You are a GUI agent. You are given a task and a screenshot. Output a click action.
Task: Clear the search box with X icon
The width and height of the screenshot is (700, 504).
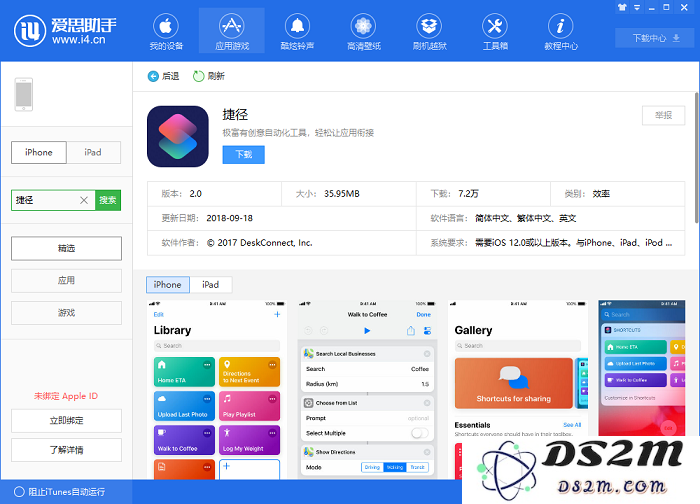84,200
